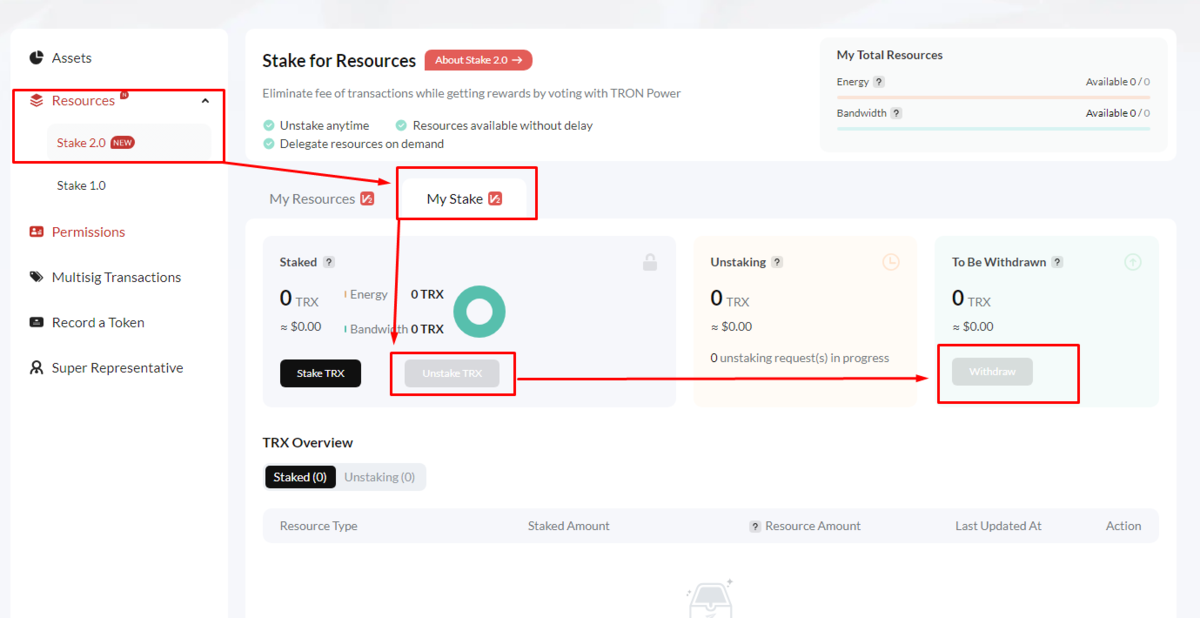Click the My Total Resources heading
Image resolution: width=1200 pixels, height=618 pixels.
(x=890, y=55)
